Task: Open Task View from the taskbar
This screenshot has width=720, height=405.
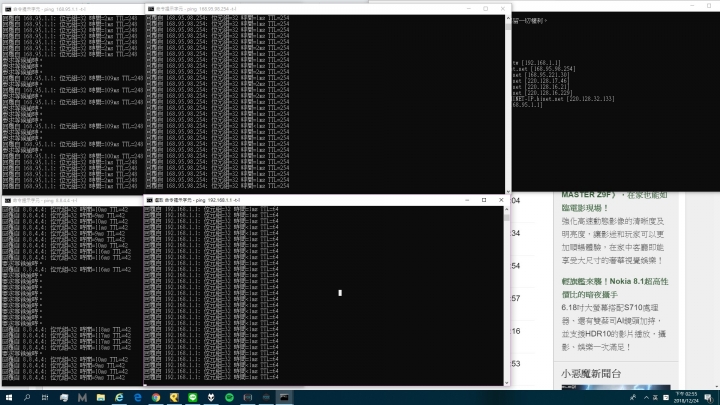Action: [45, 397]
